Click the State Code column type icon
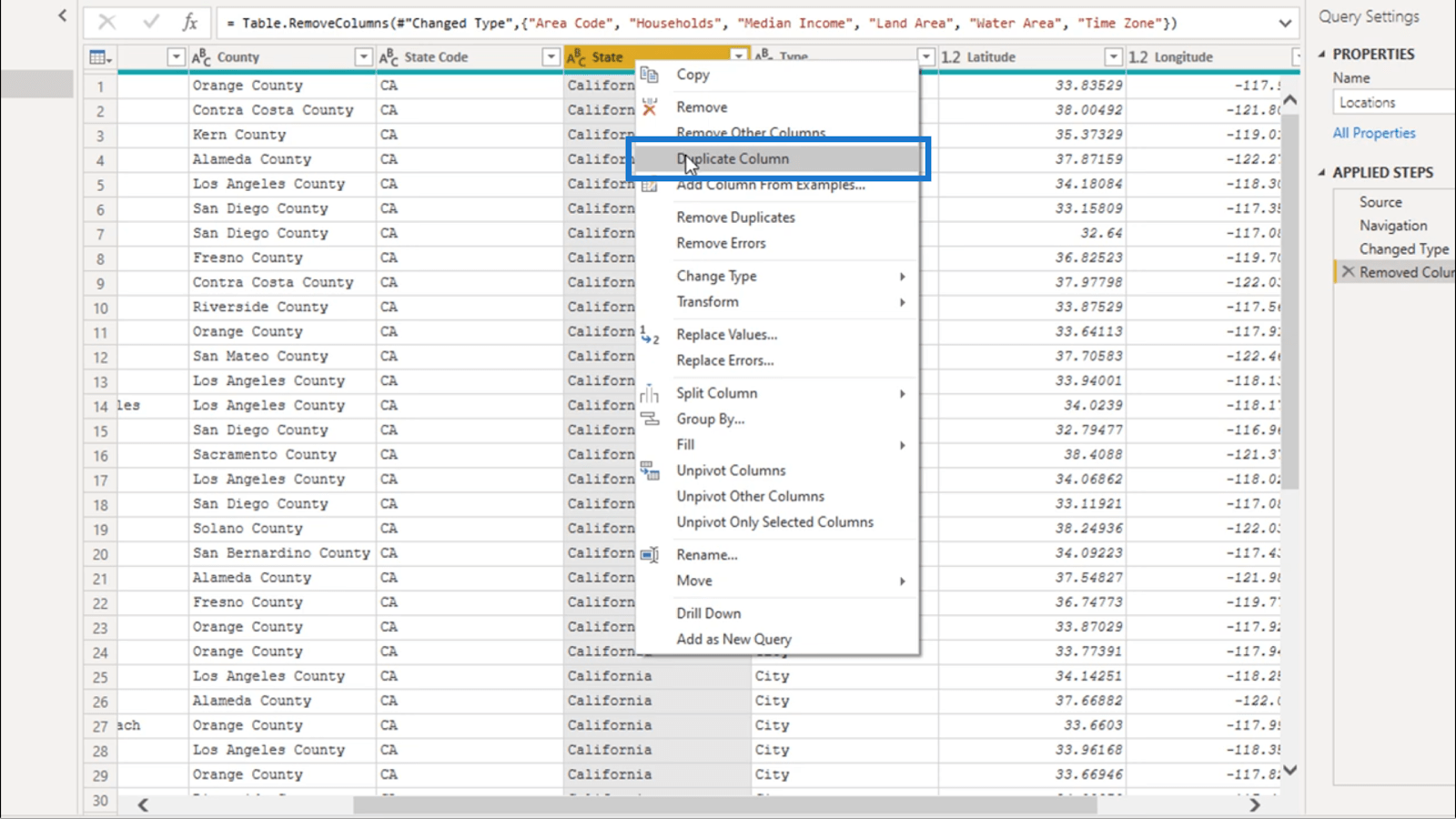The width and height of the screenshot is (1456, 819). (x=389, y=57)
